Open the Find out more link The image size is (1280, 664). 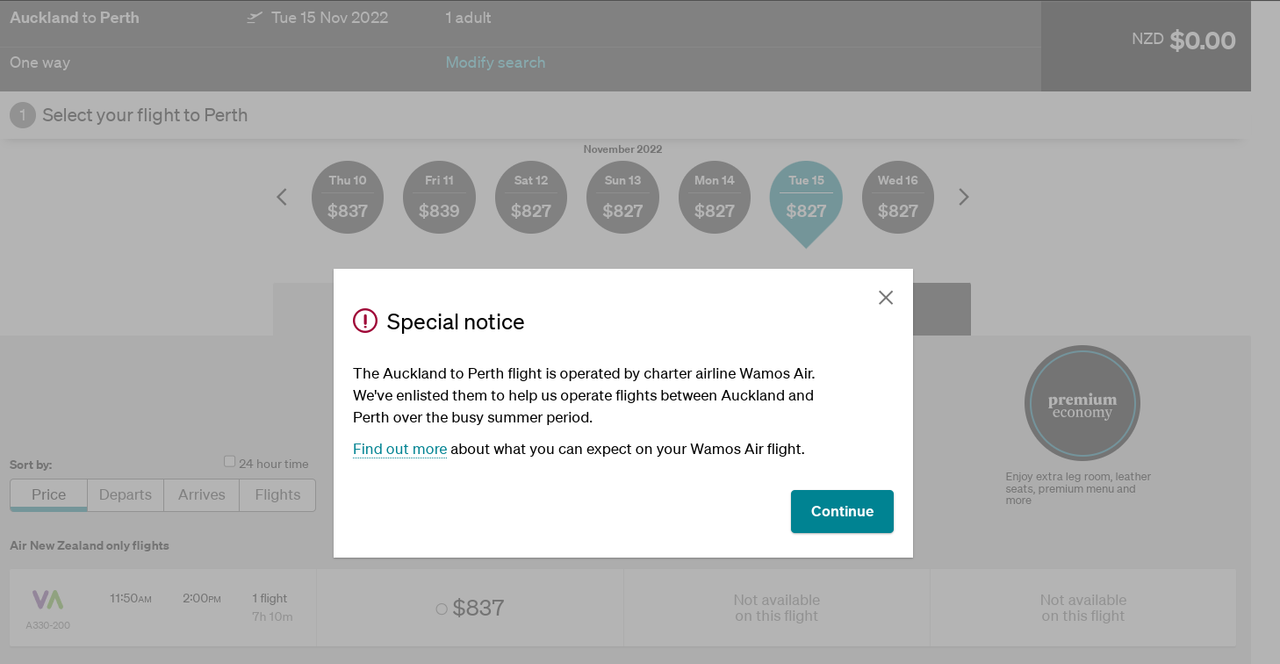click(400, 449)
